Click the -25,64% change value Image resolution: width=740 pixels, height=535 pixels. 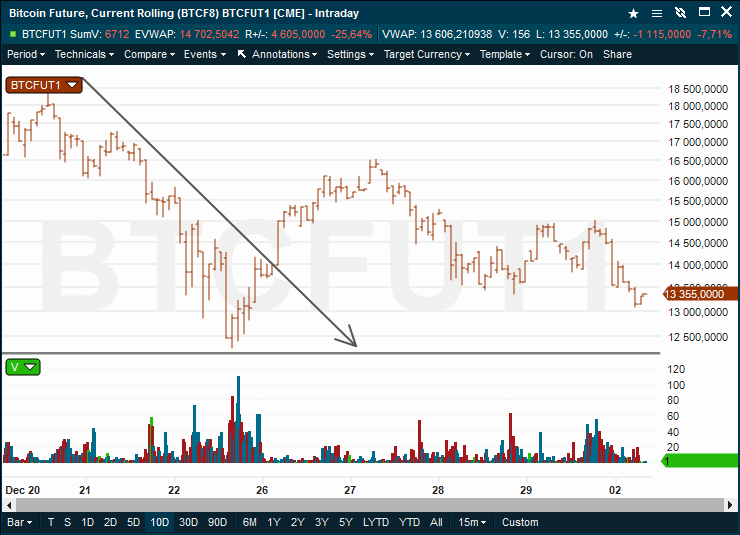coord(351,34)
